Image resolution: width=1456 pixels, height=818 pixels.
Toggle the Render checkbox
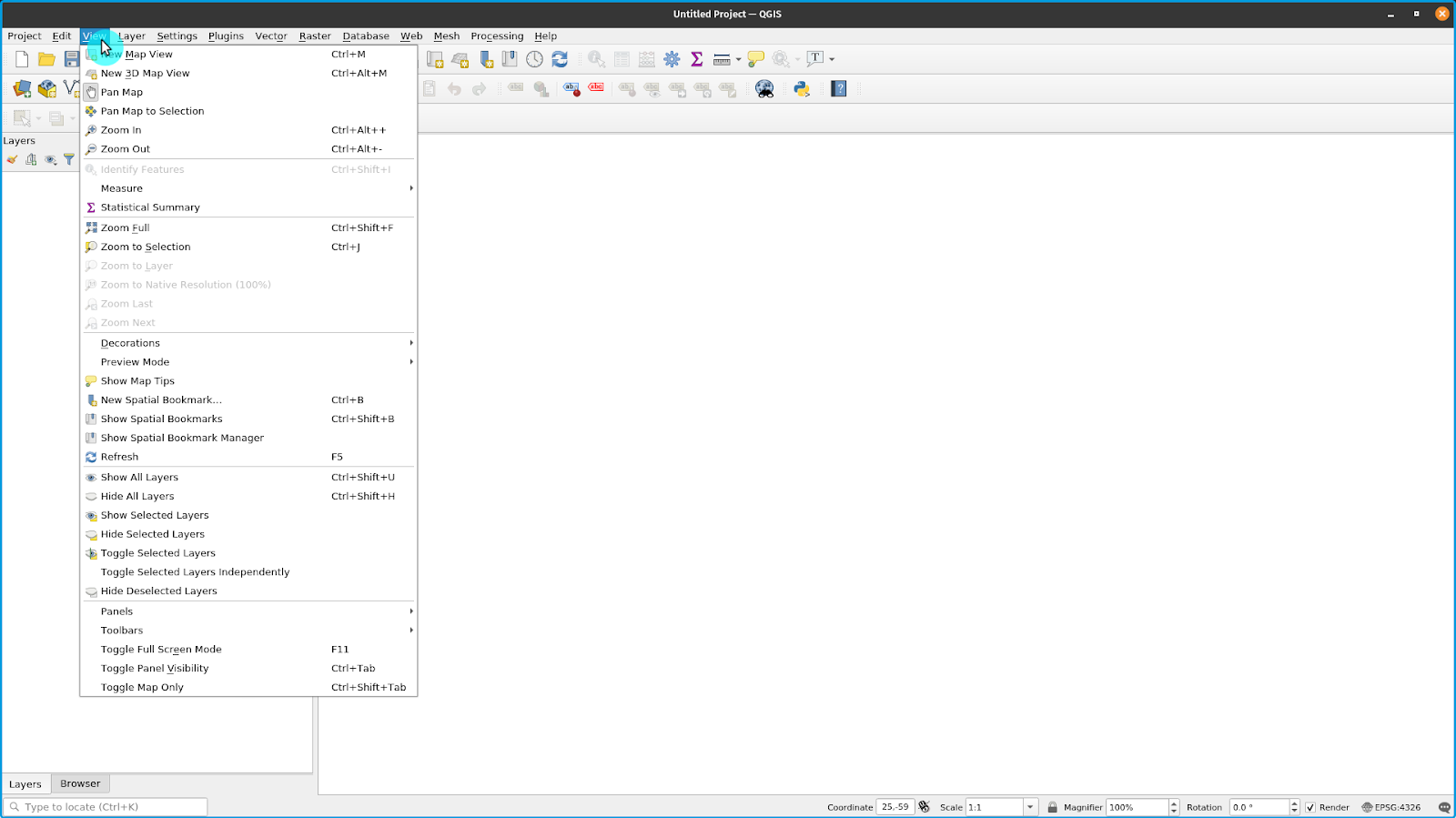[1310, 807]
